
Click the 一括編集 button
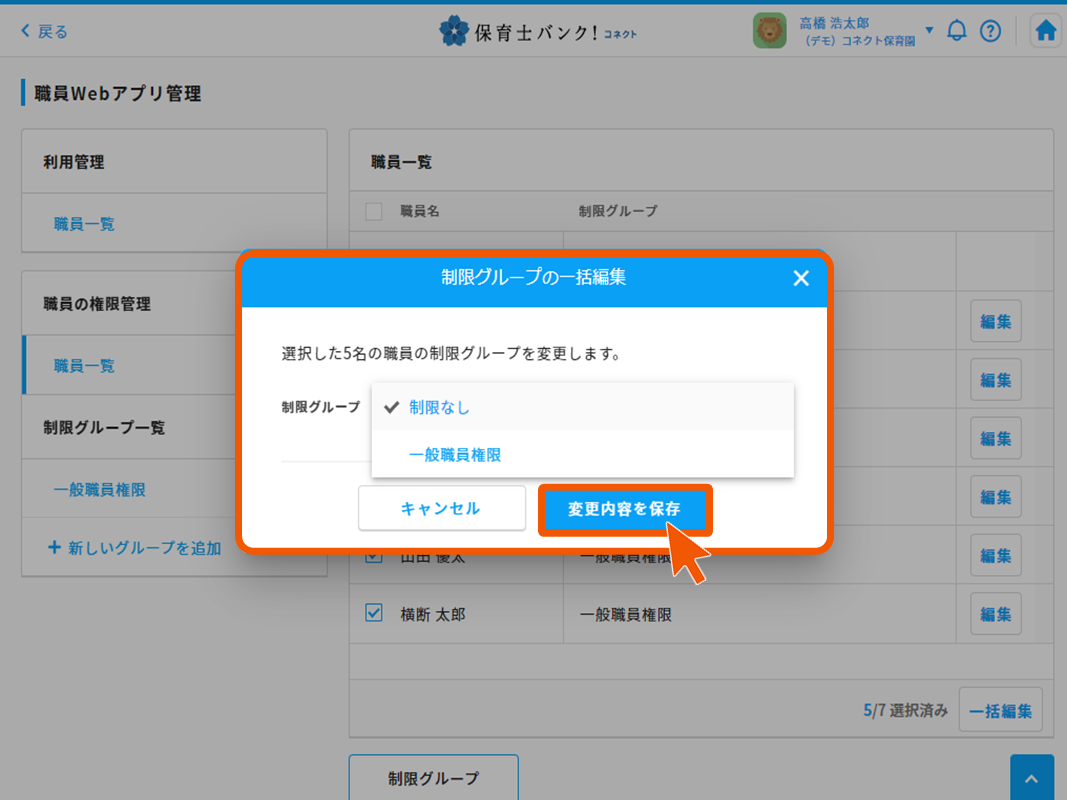[x=1000, y=711]
